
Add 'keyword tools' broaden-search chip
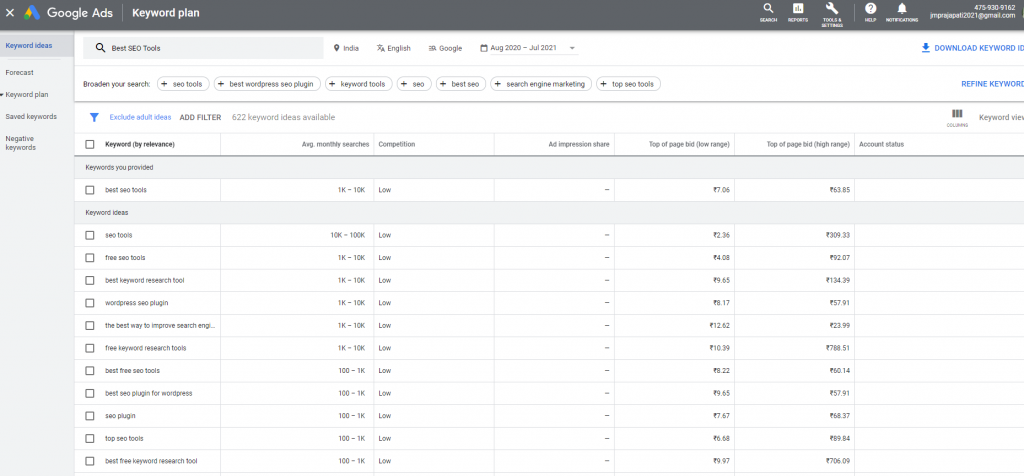(359, 84)
